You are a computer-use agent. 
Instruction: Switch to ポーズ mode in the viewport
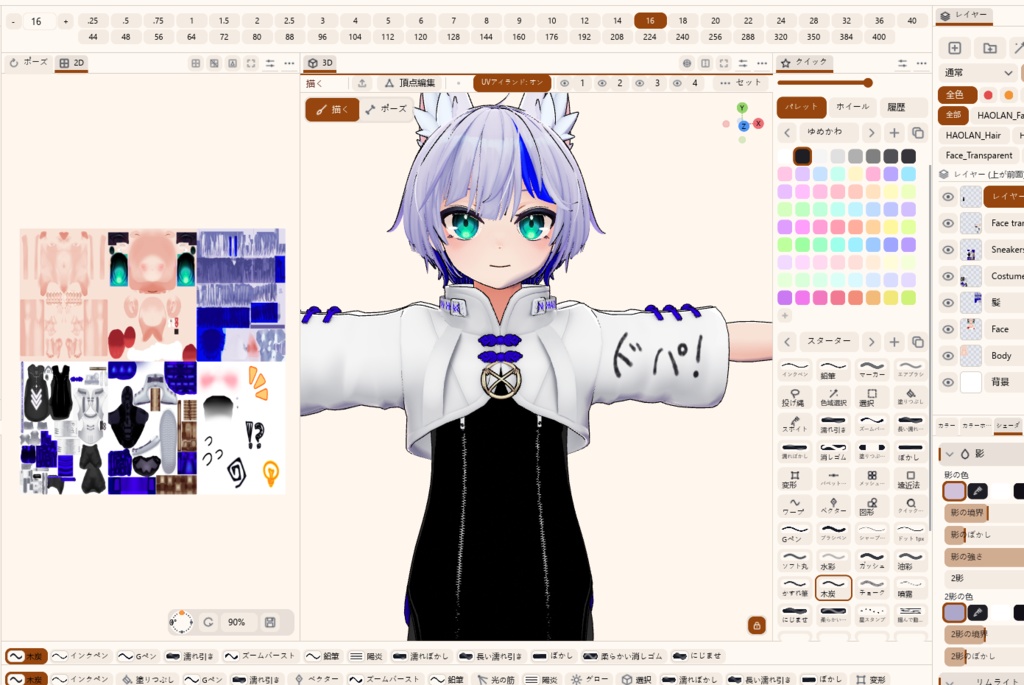click(387, 109)
